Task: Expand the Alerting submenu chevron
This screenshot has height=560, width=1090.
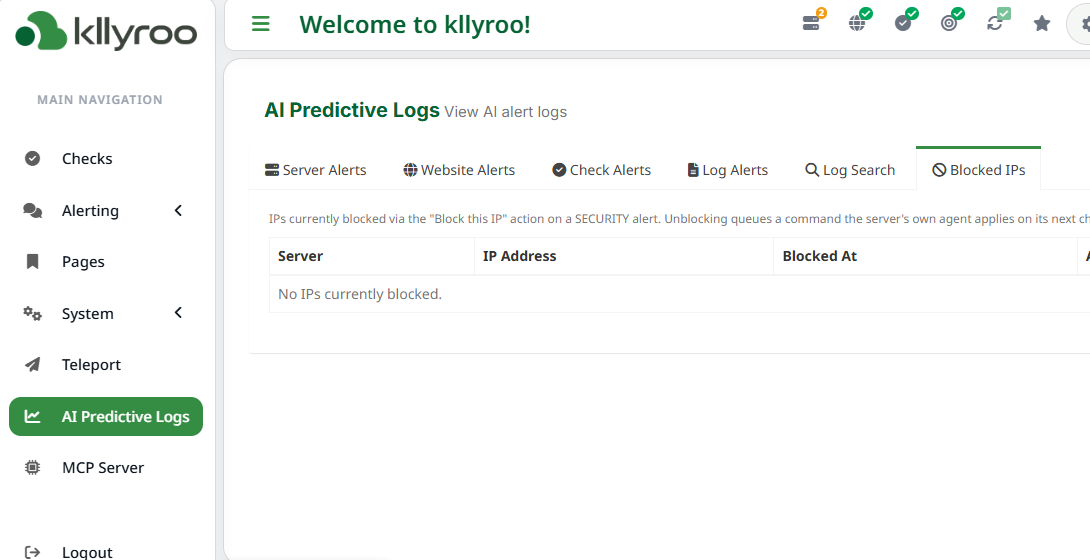Action: tap(179, 210)
